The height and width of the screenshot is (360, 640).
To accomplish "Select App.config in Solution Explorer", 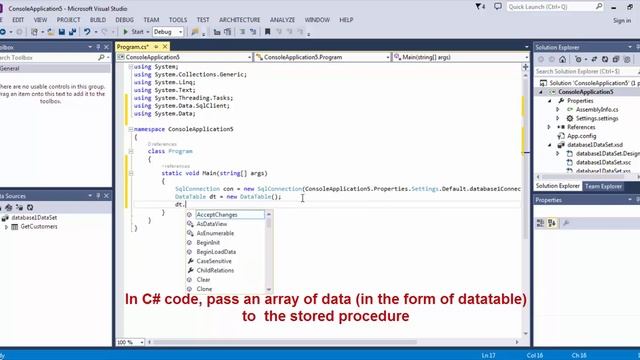I will point(581,136).
